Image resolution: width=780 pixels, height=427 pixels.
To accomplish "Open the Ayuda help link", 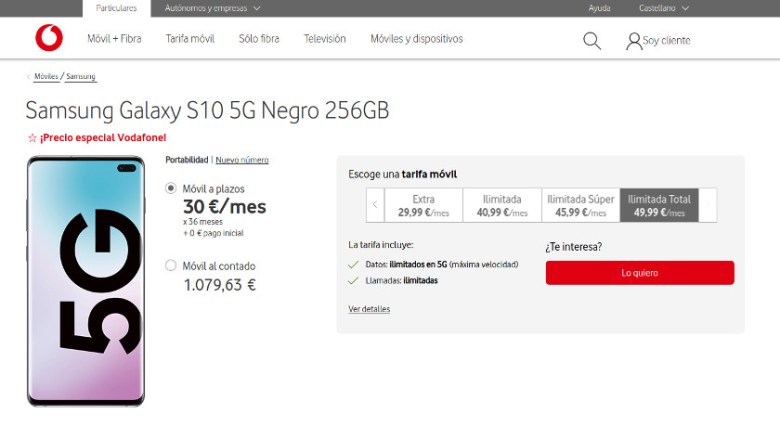I will 599,8.
